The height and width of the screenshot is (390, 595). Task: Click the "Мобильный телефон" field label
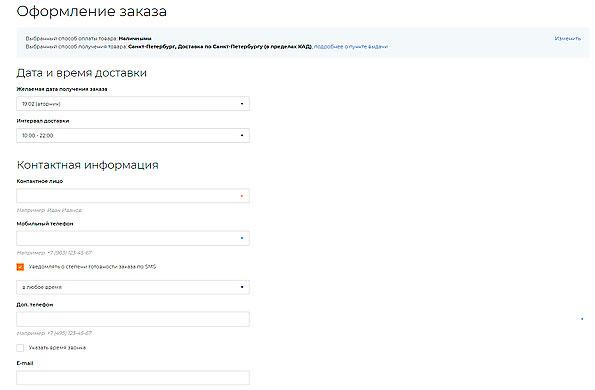coord(45,224)
